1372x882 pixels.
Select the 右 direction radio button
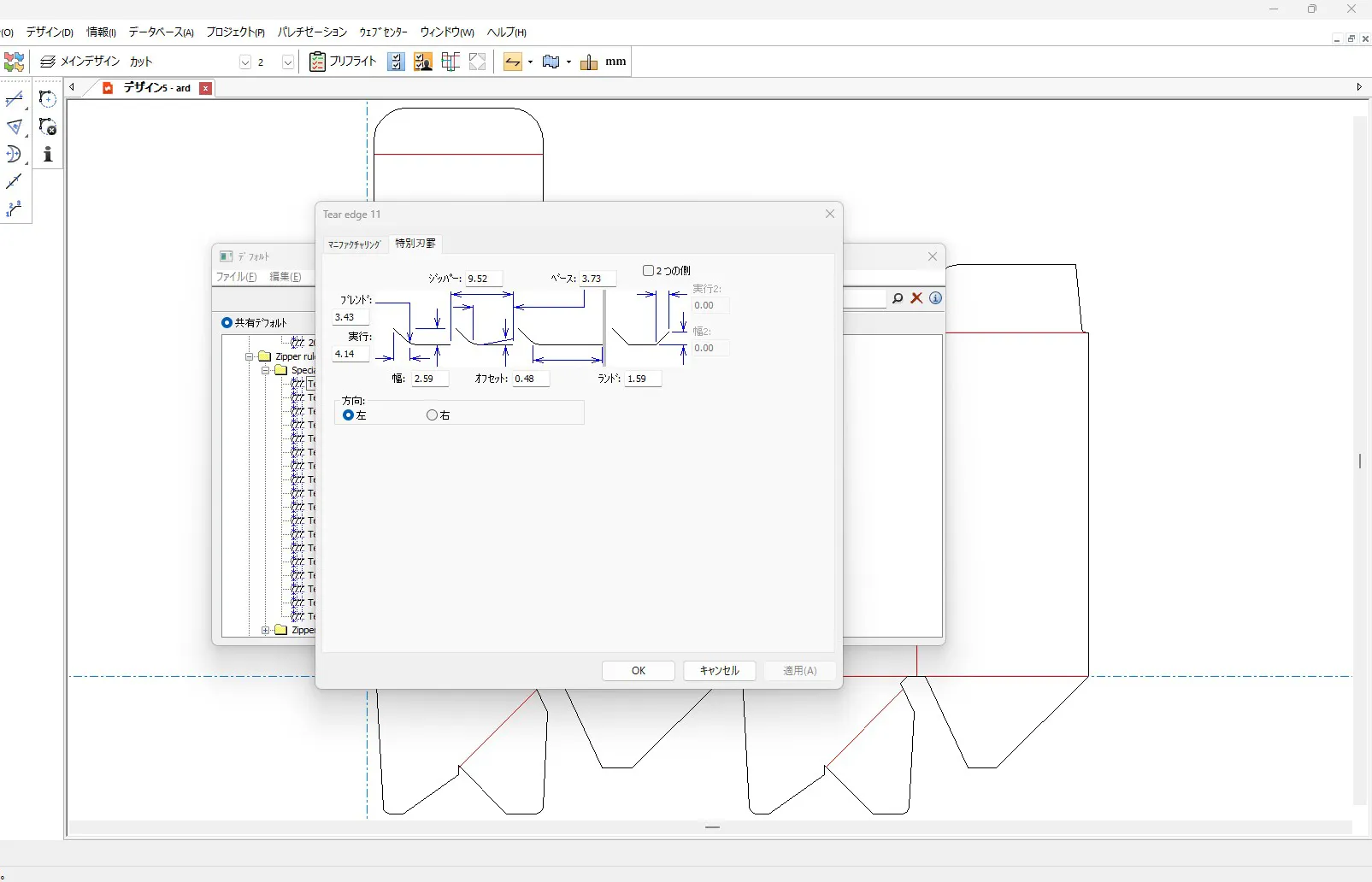pos(432,415)
